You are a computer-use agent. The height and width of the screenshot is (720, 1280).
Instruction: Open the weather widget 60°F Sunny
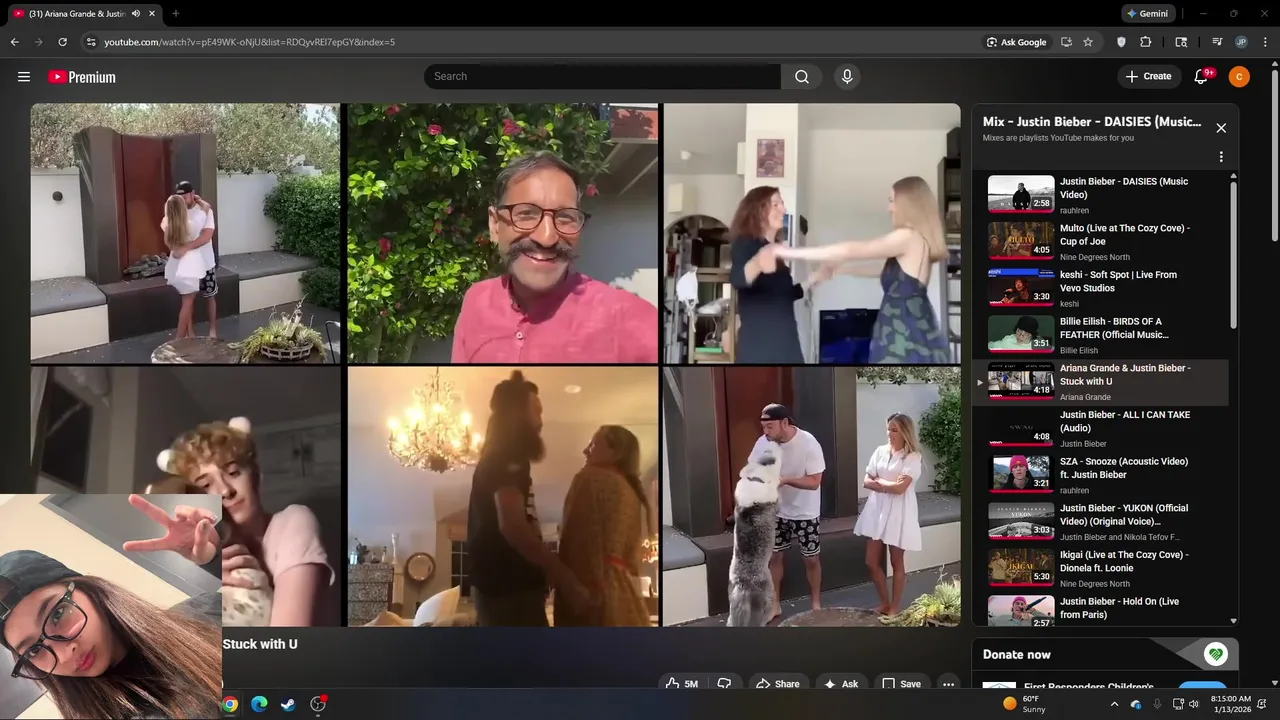[x=1023, y=704]
